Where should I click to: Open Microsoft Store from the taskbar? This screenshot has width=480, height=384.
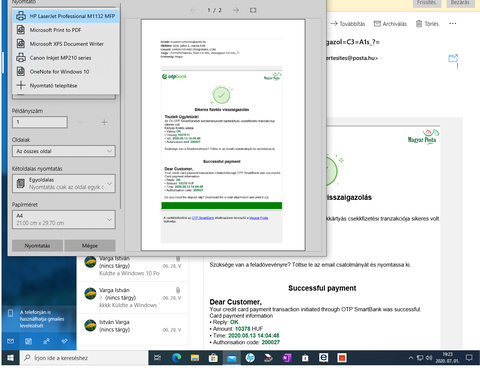[x=213, y=358]
